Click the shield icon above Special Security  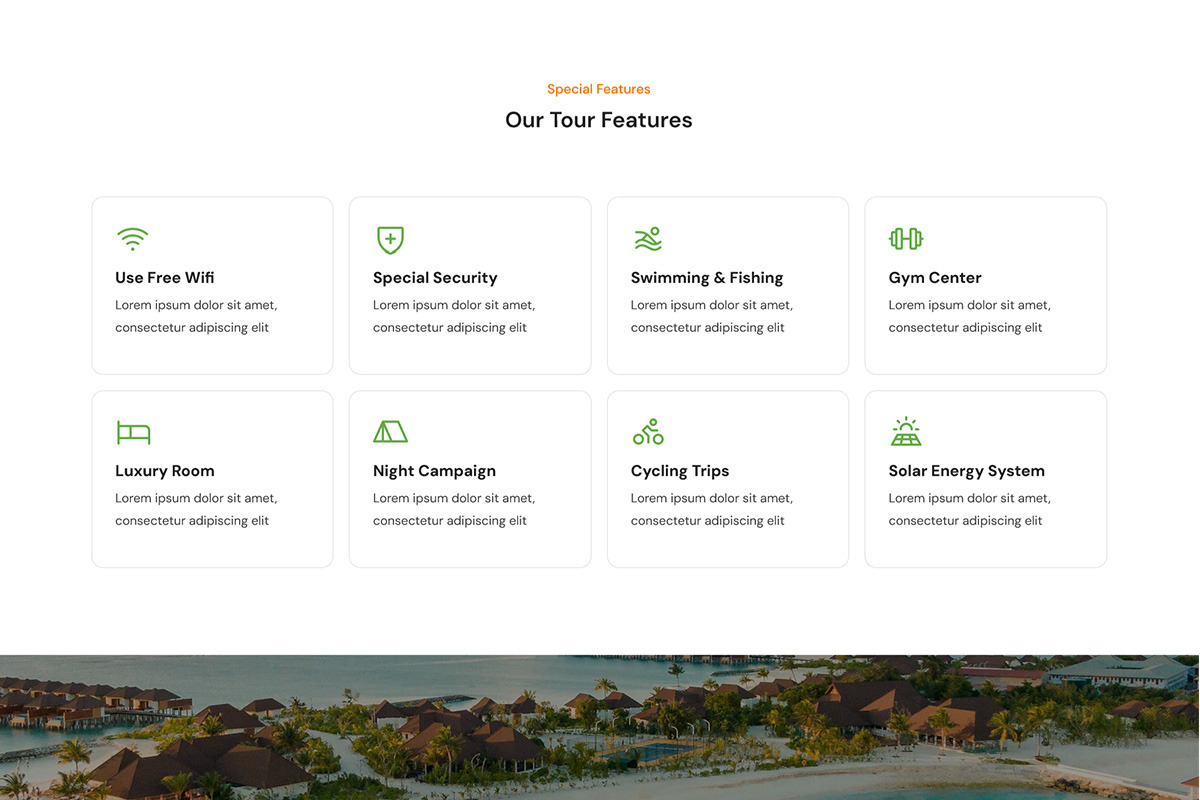coord(390,240)
